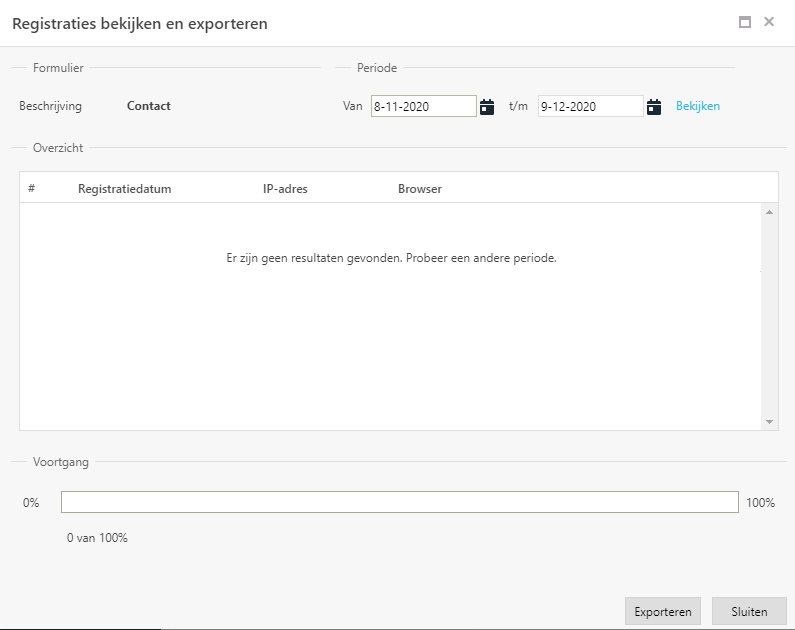
Task: Sort by the Browser column header
Action: 420,189
